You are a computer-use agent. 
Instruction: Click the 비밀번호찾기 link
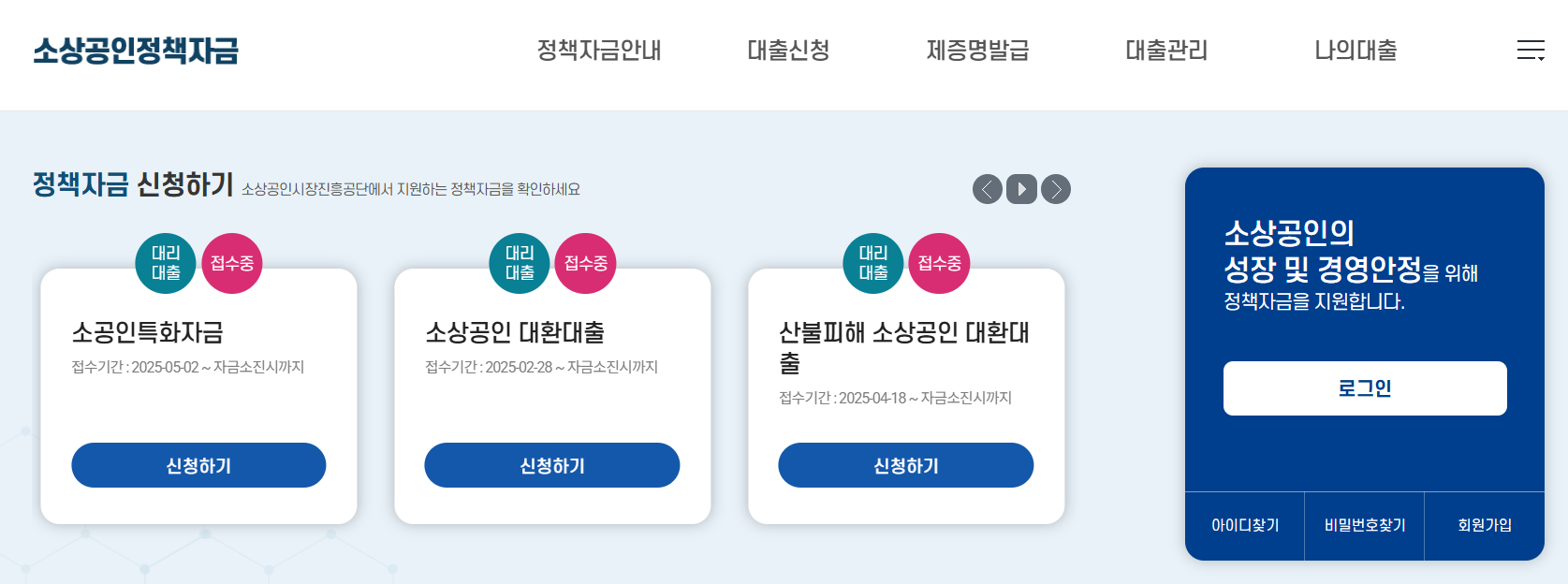(1364, 526)
